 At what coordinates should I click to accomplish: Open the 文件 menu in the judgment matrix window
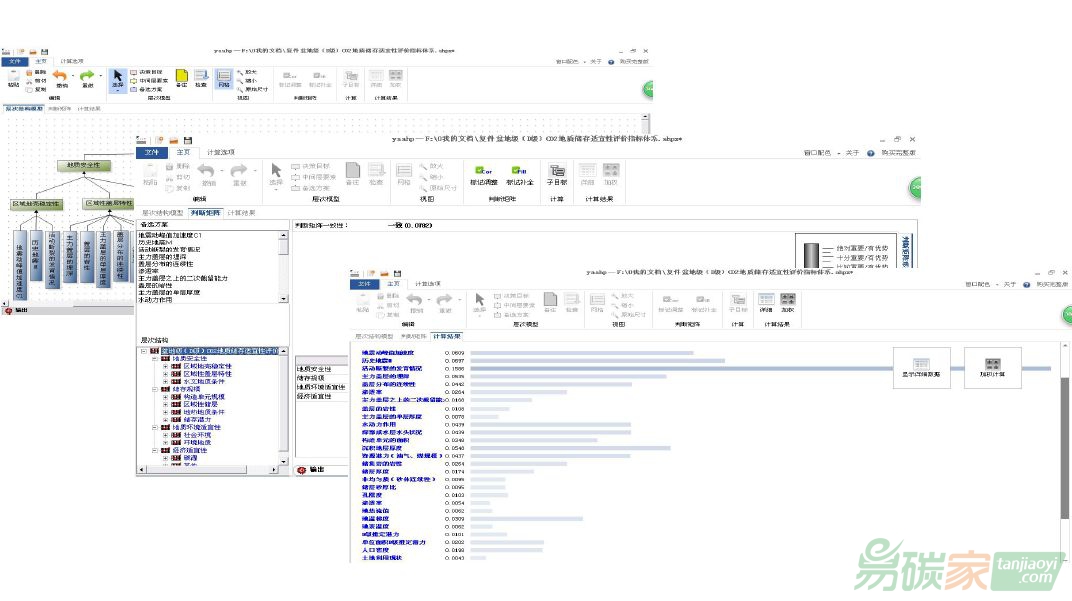pyautogui.click(x=152, y=152)
